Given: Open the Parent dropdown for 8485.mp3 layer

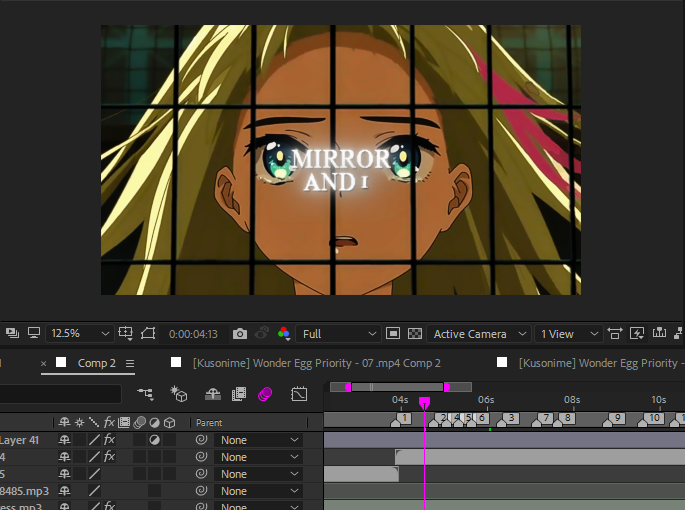Looking at the screenshot, I should click(x=258, y=491).
